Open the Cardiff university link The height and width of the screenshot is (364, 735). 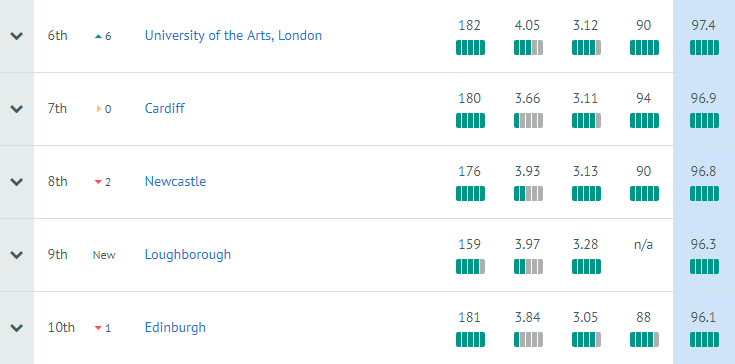click(165, 108)
